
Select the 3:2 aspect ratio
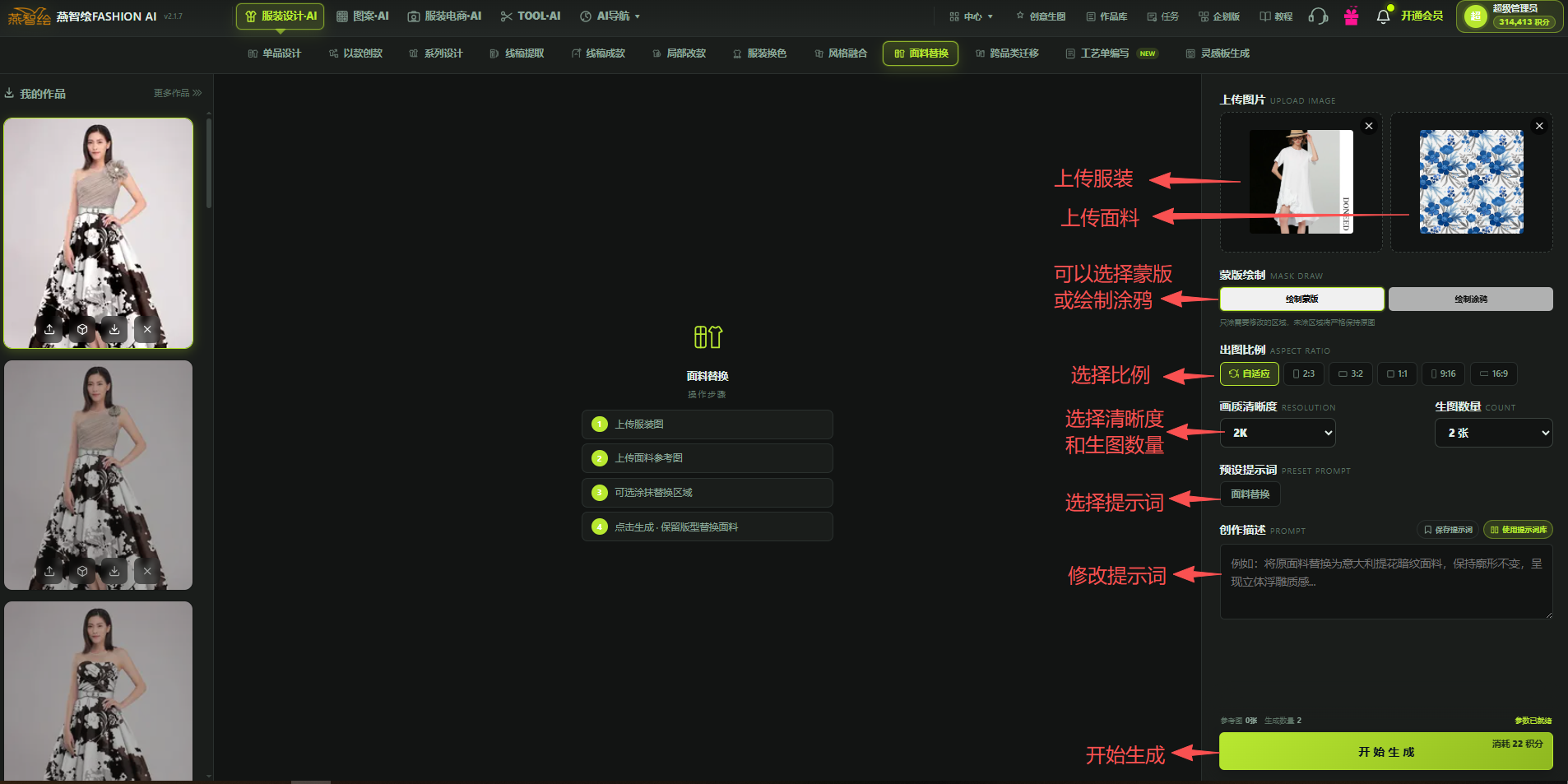coord(1350,373)
